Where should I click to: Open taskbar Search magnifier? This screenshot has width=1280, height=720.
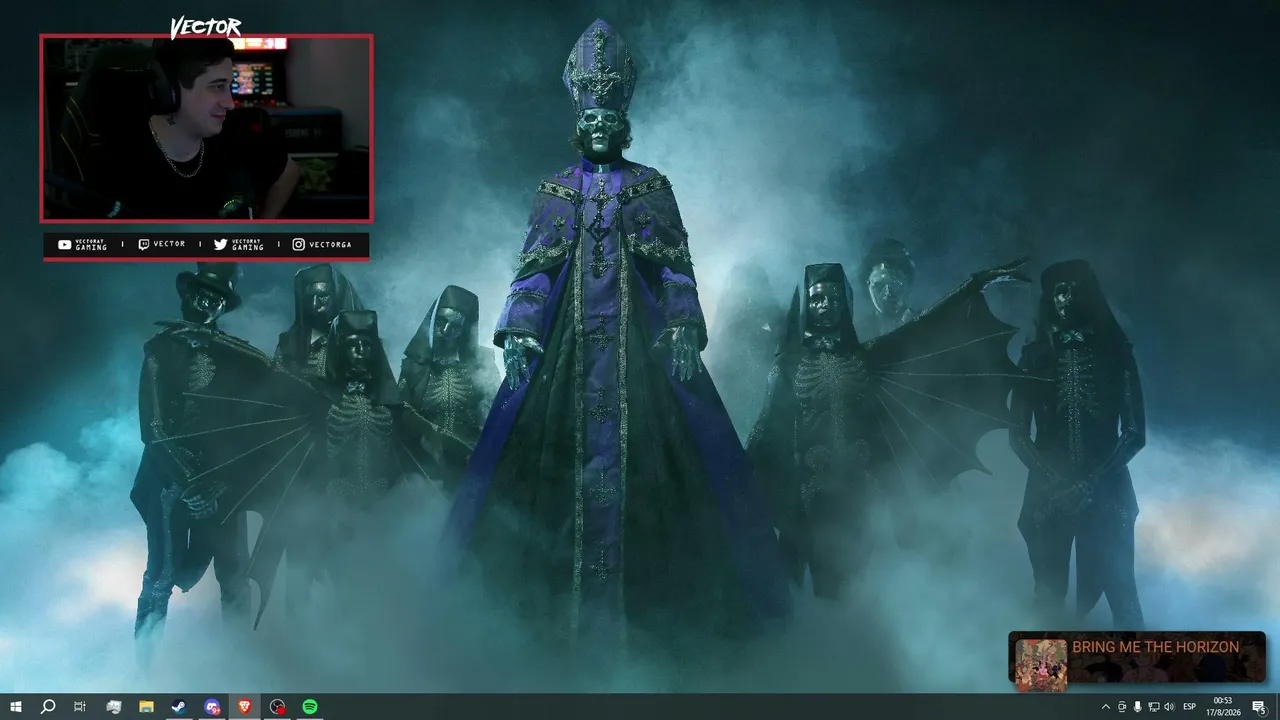coord(47,706)
